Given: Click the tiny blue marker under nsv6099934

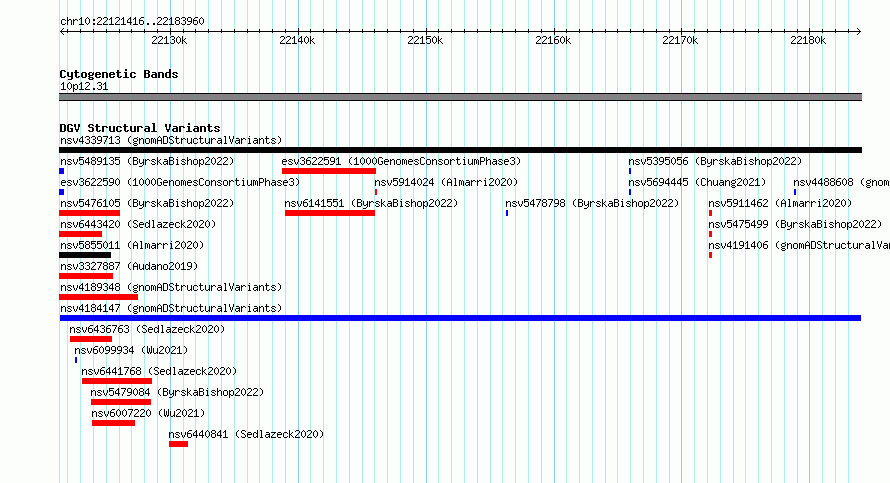Looking at the screenshot, I should 76,360.
